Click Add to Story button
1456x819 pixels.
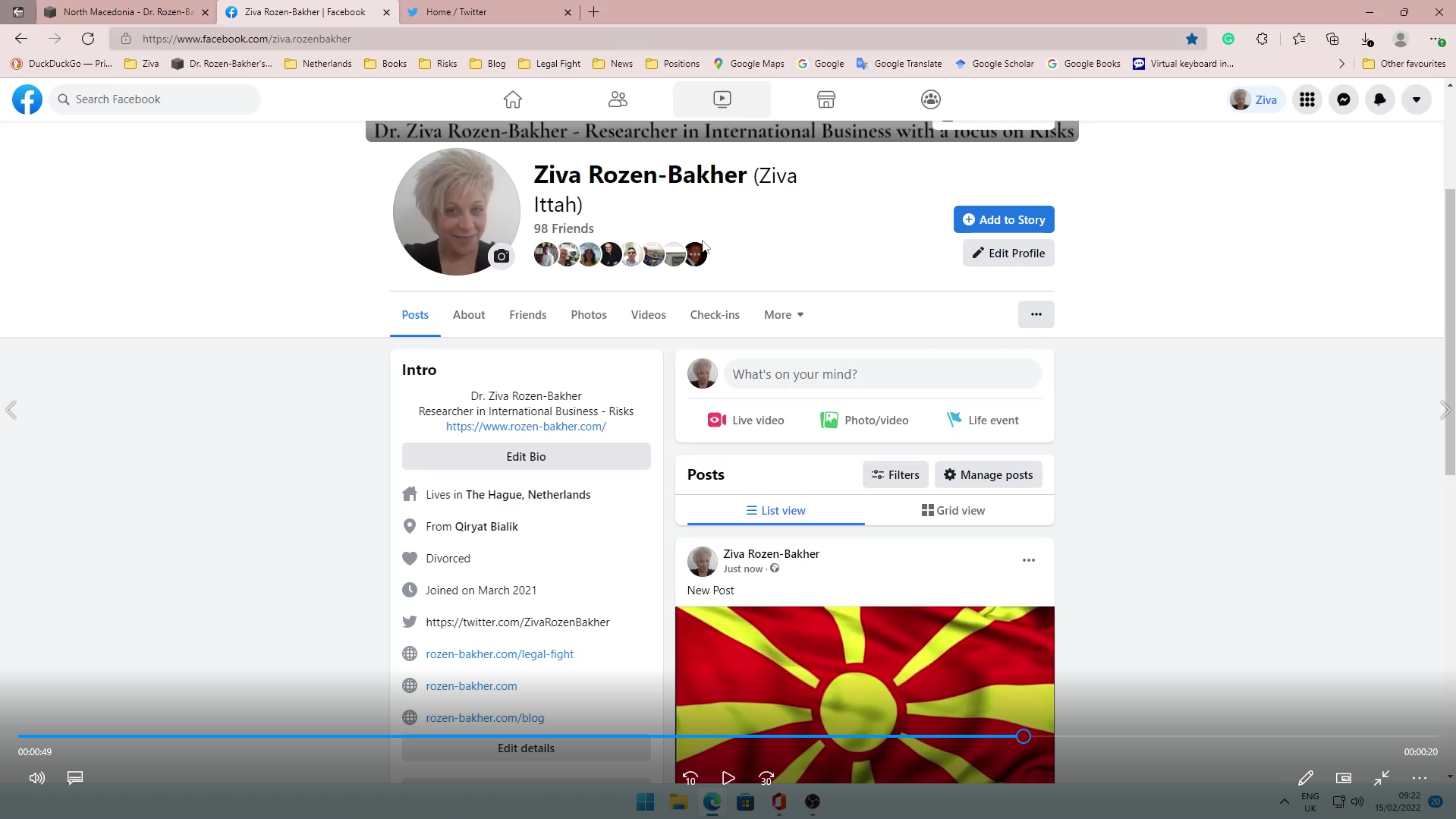pyautogui.click(x=1004, y=220)
